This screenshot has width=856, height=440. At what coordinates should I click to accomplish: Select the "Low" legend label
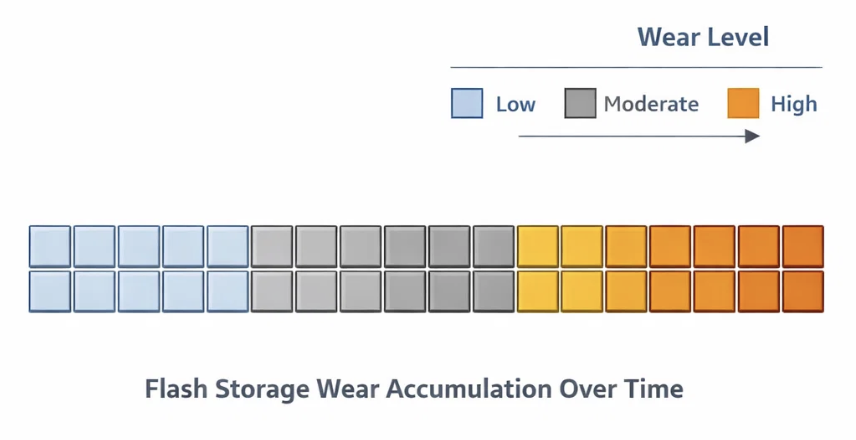tap(515, 104)
